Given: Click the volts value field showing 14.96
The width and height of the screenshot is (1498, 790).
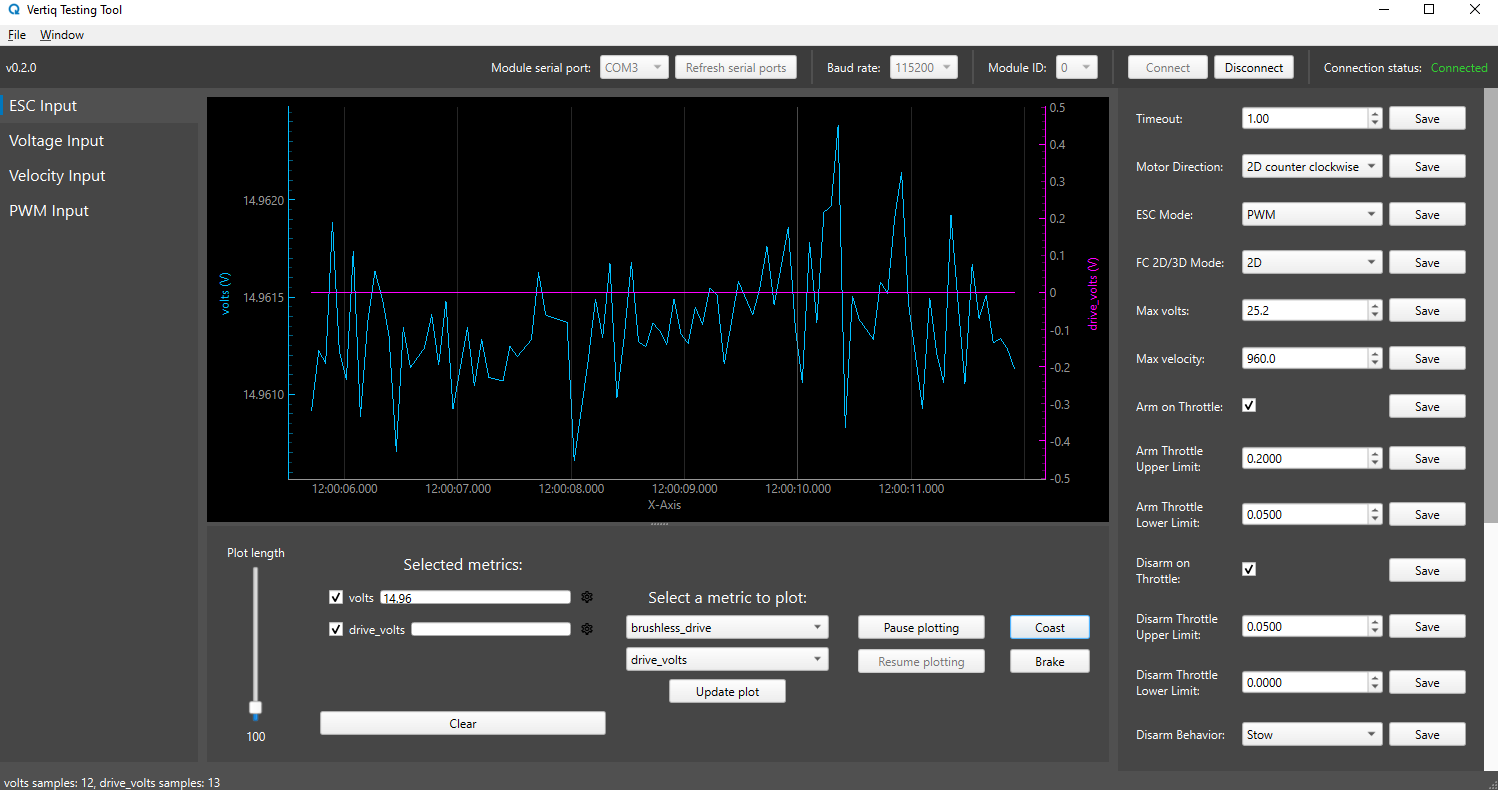Looking at the screenshot, I should pos(476,598).
